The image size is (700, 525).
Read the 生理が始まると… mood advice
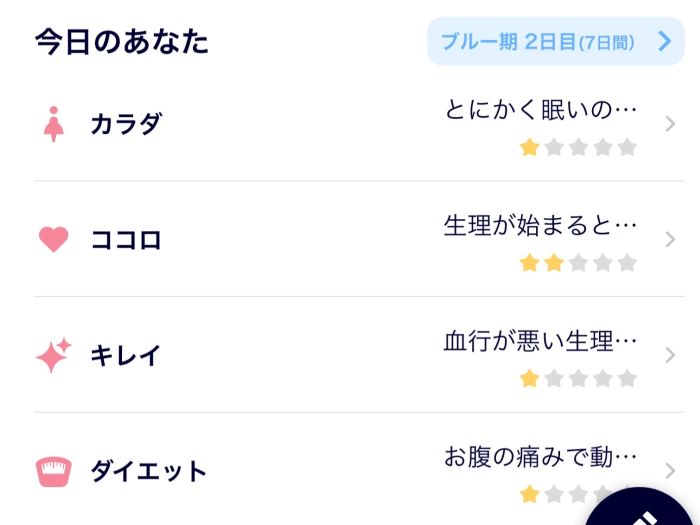click(540, 225)
